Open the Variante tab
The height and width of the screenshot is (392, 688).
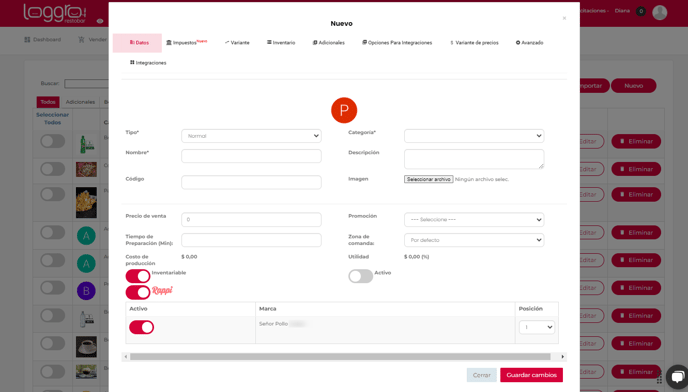(237, 43)
